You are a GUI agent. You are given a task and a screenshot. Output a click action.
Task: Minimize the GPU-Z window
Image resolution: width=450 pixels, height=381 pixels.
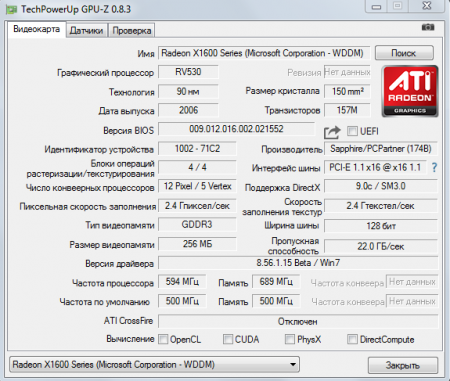point(376,6)
